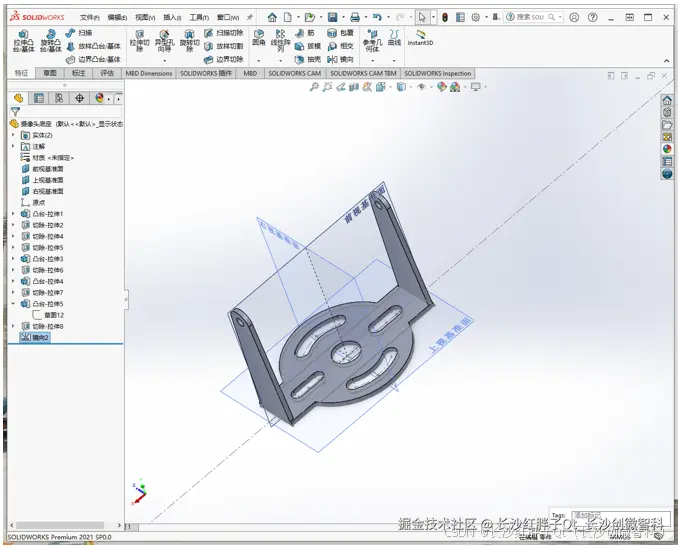This screenshot has width=678, height=546.
Task: Expand the 切除-拉伸8 feature
Action: click(13, 326)
